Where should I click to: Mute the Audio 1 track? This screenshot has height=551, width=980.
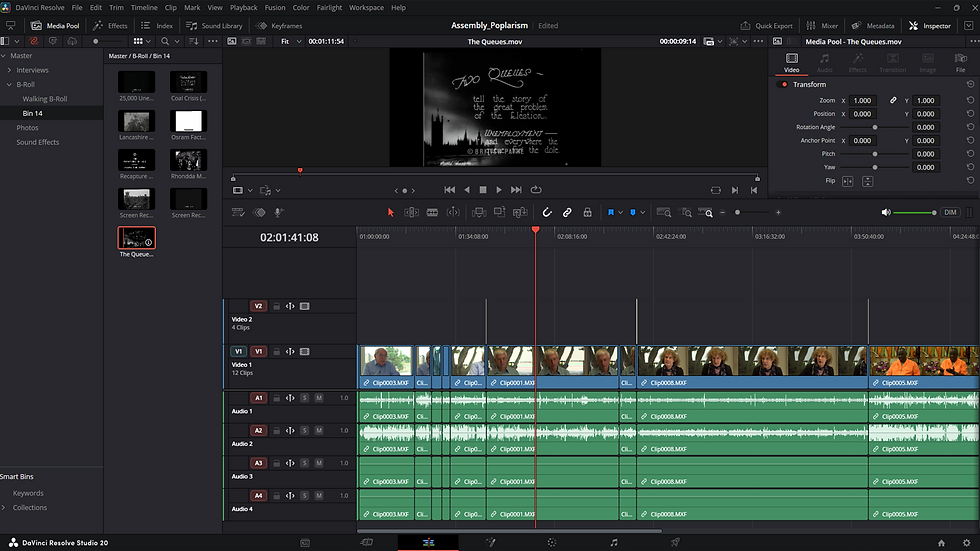coord(319,398)
